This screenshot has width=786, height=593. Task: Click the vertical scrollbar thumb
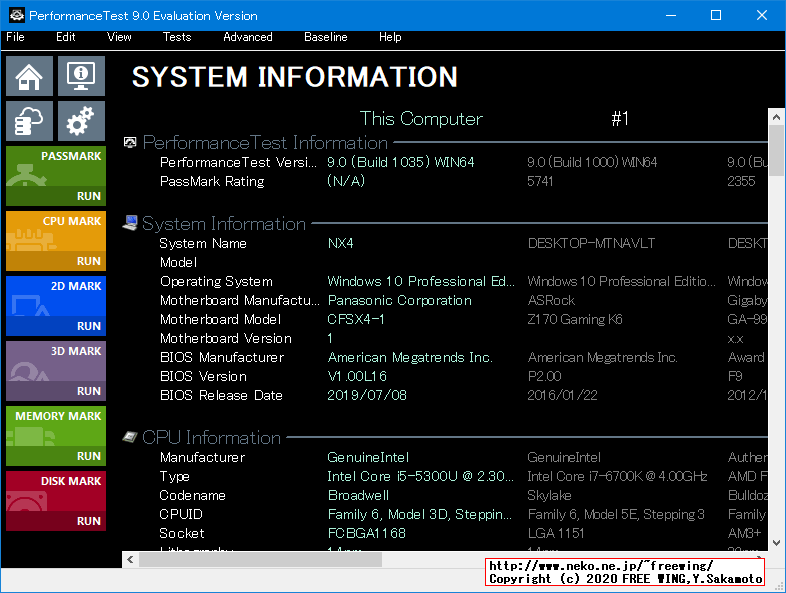(x=776, y=151)
